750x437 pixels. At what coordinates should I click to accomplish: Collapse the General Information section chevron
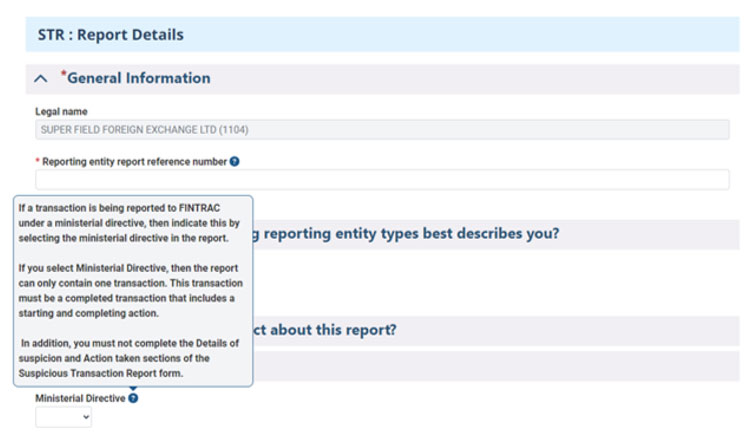pyautogui.click(x=41, y=78)
